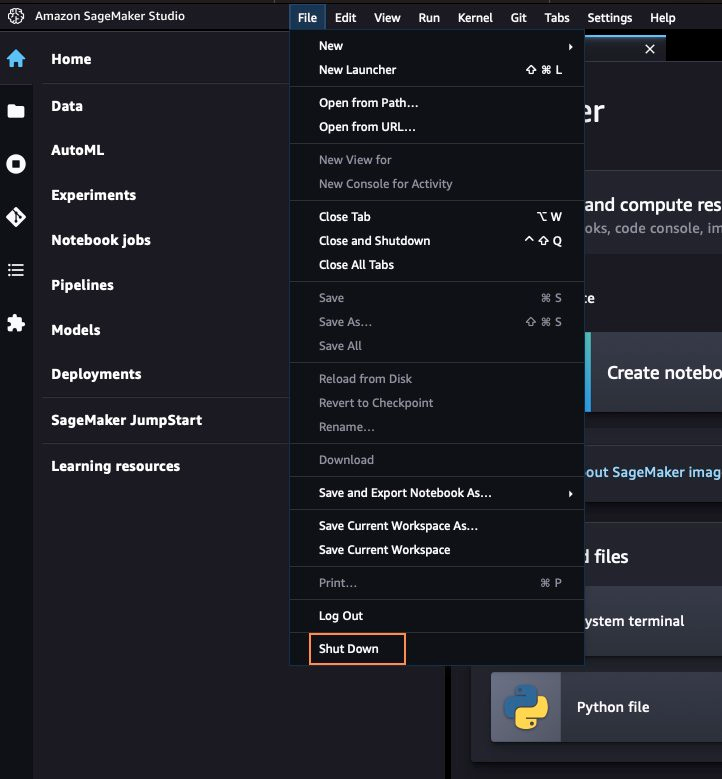Click the greyed Save All entry
Screen dimensions: 722x779
coord(437,346)
